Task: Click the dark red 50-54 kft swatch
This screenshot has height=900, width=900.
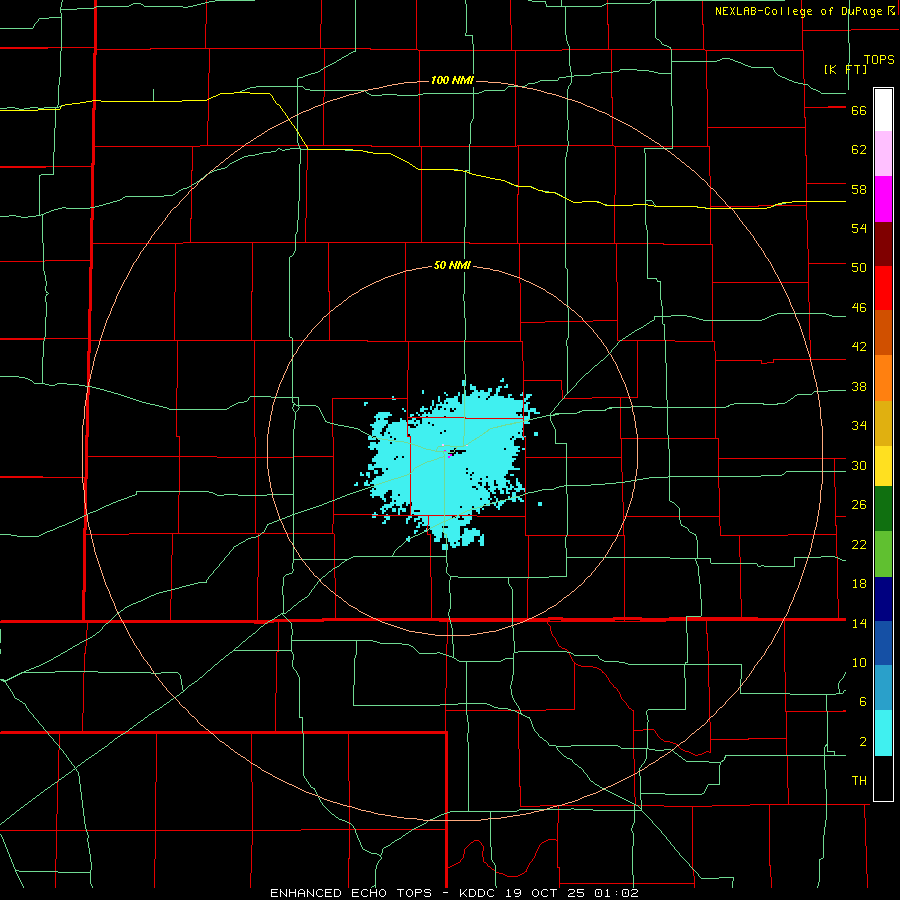Action: (883, 244)
